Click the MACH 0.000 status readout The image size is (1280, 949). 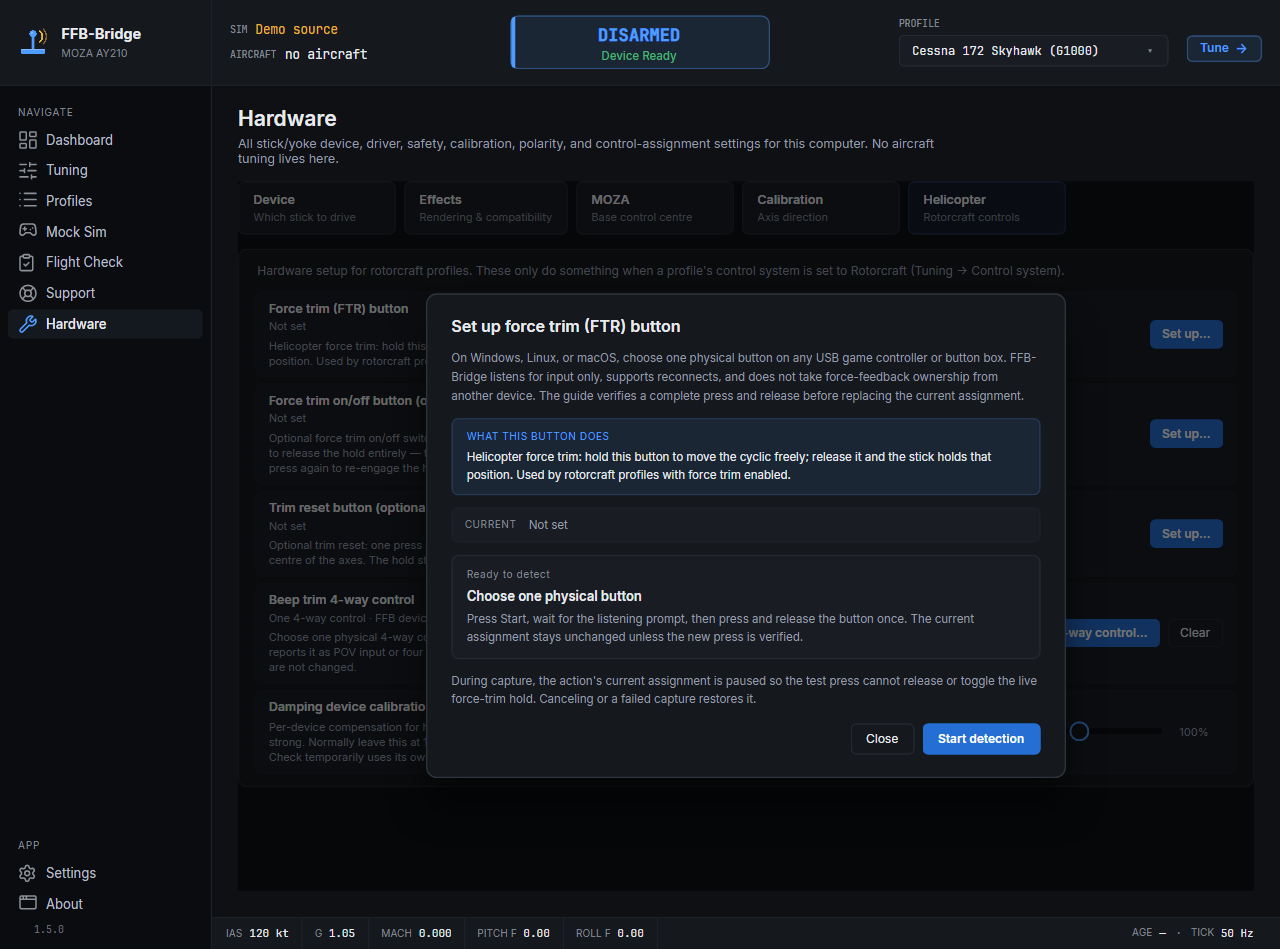pos(416,933)
